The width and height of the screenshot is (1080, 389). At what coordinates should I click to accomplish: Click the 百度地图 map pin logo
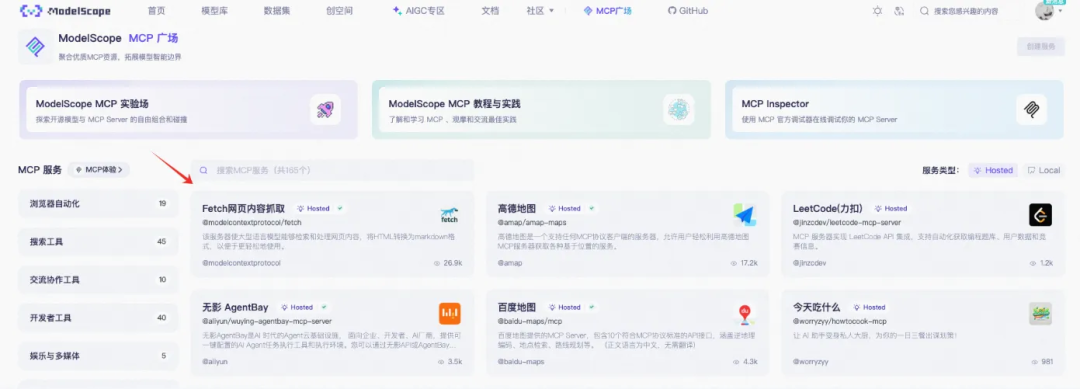pyautogui.click(x=745, y=314)
